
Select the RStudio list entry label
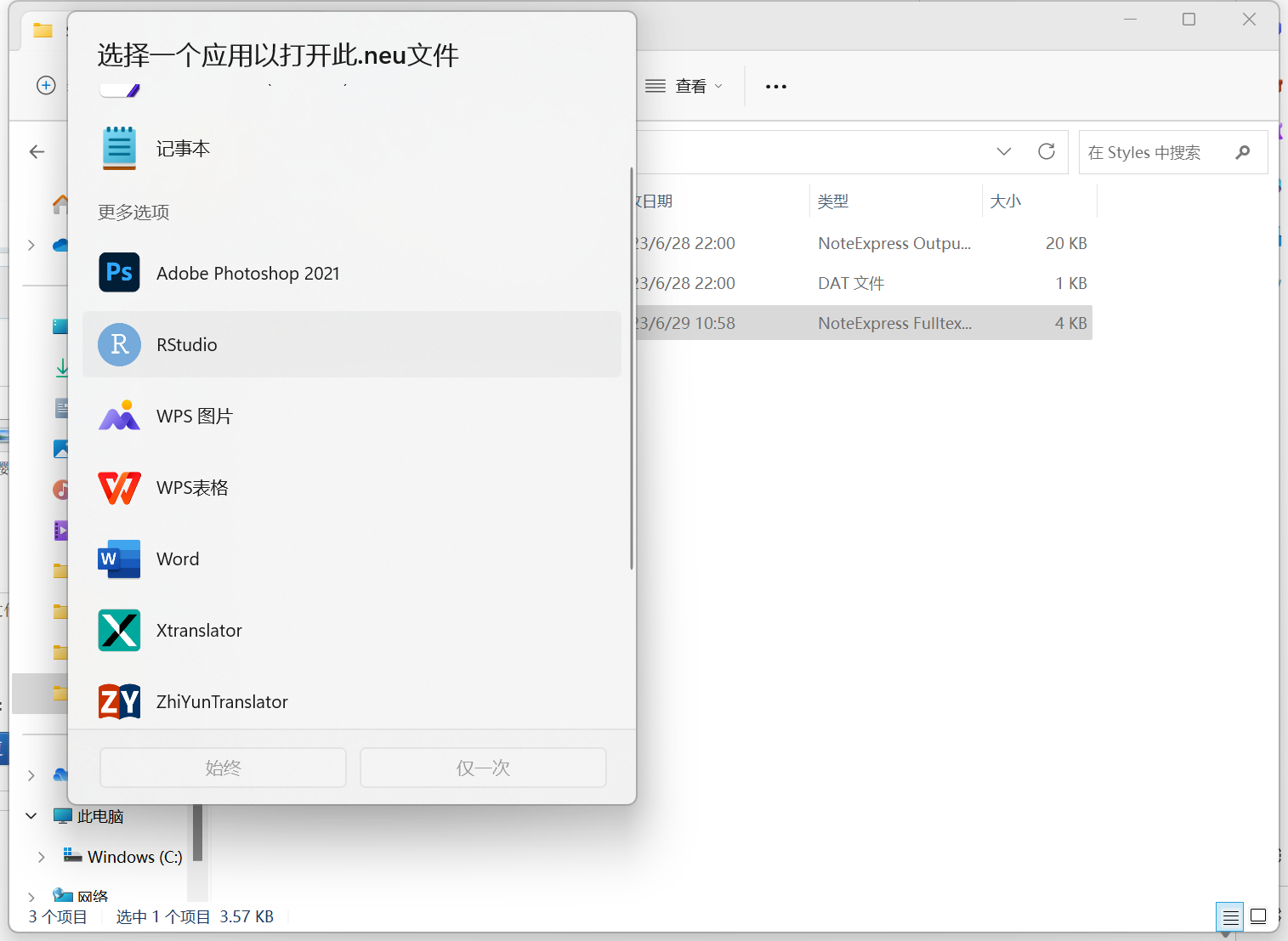click(x=187, y=344)
